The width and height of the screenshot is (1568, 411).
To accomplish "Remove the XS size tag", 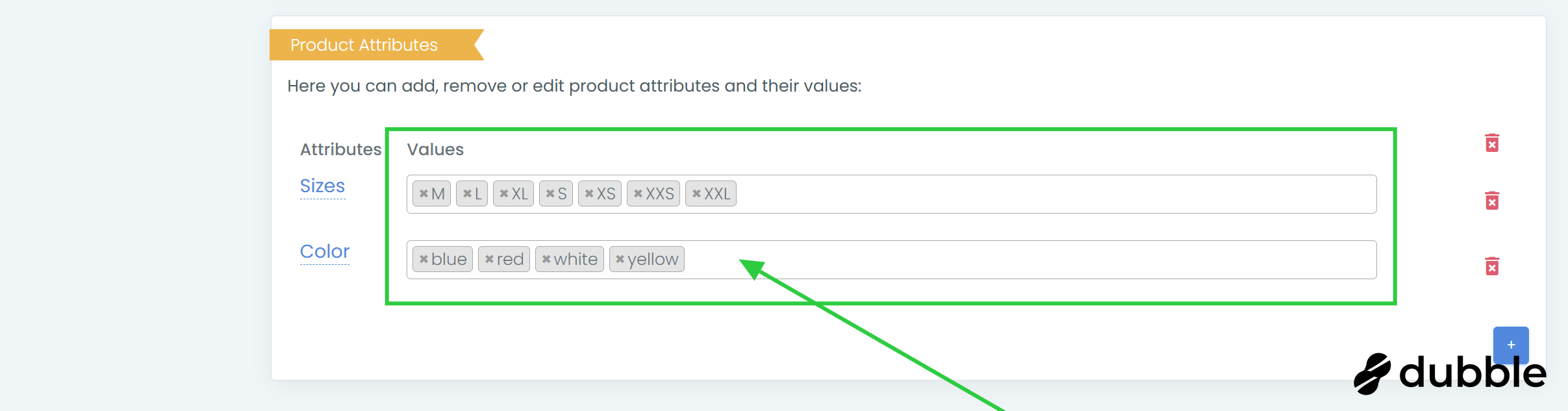I will (x=589, y=193).
